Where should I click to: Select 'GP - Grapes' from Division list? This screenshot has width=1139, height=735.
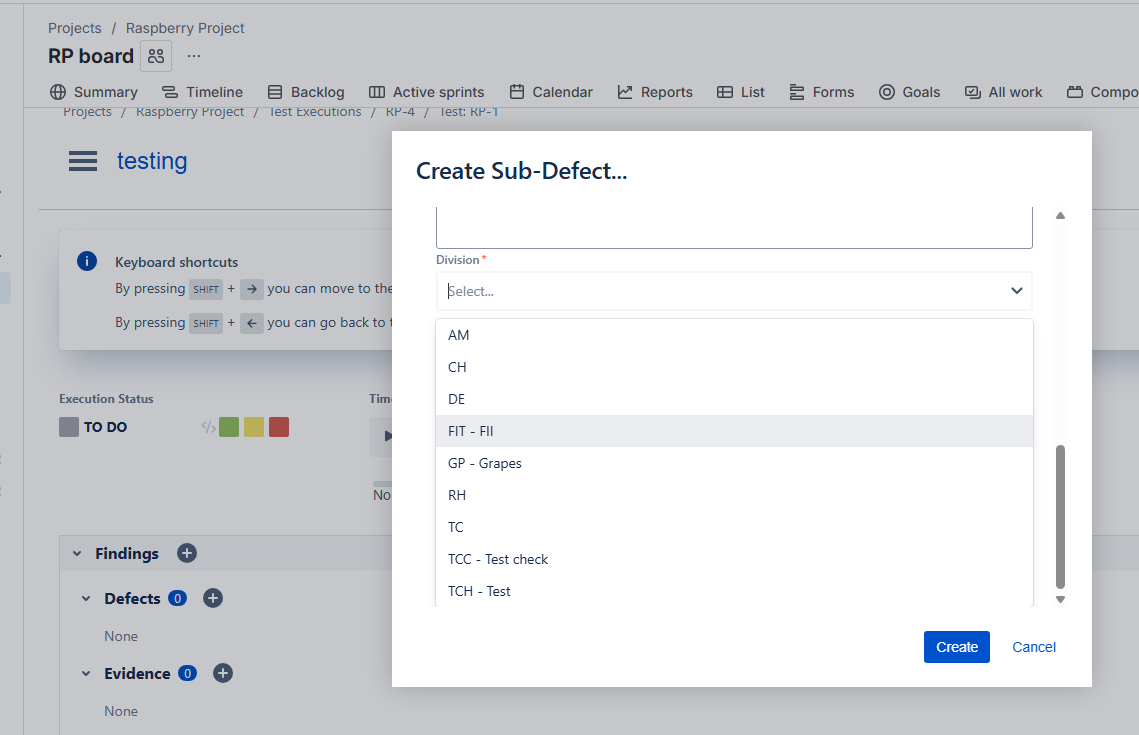click(x=485, y=463)
